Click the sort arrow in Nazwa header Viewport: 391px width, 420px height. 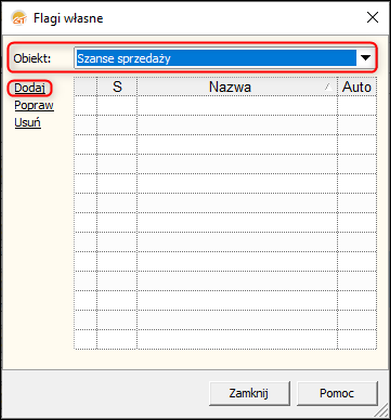329,88
